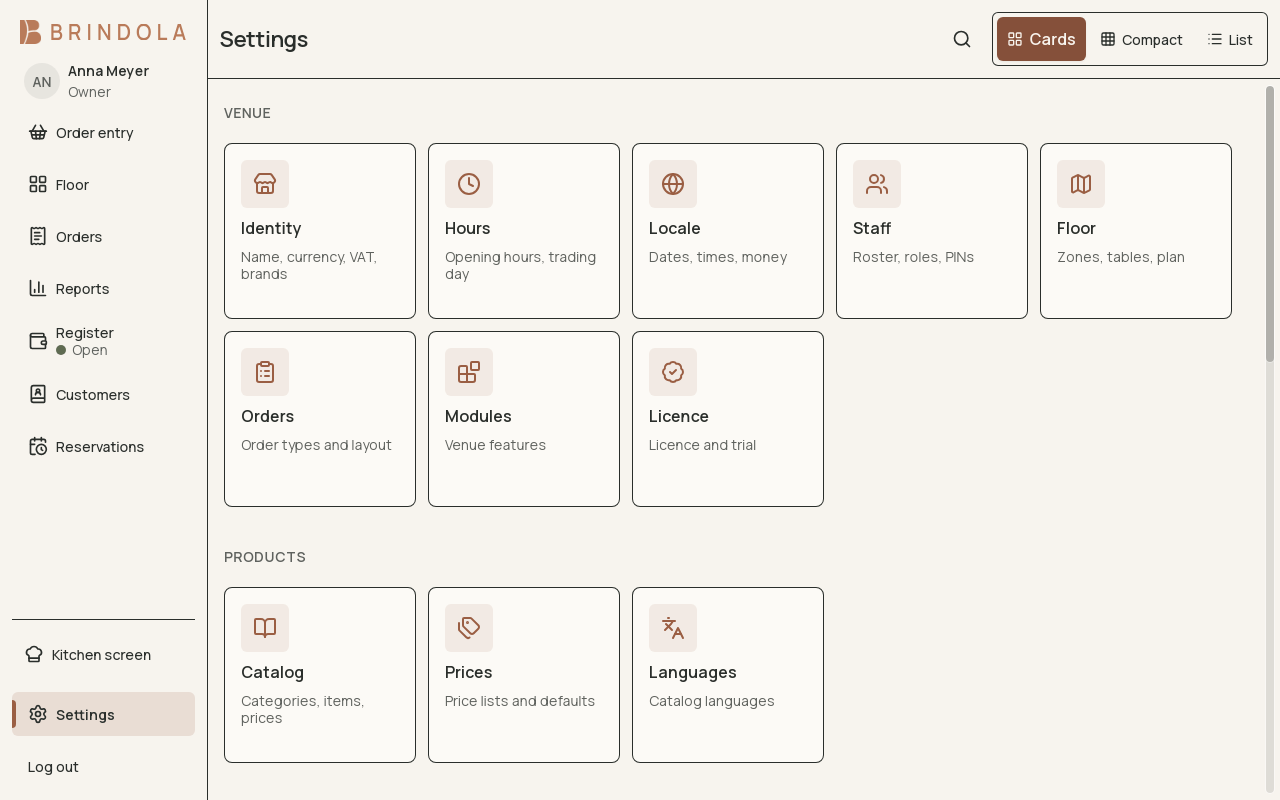Click the Catalog open-book icon
Image resolution: width=1280 pixels, height=800 pixels.
265,628
